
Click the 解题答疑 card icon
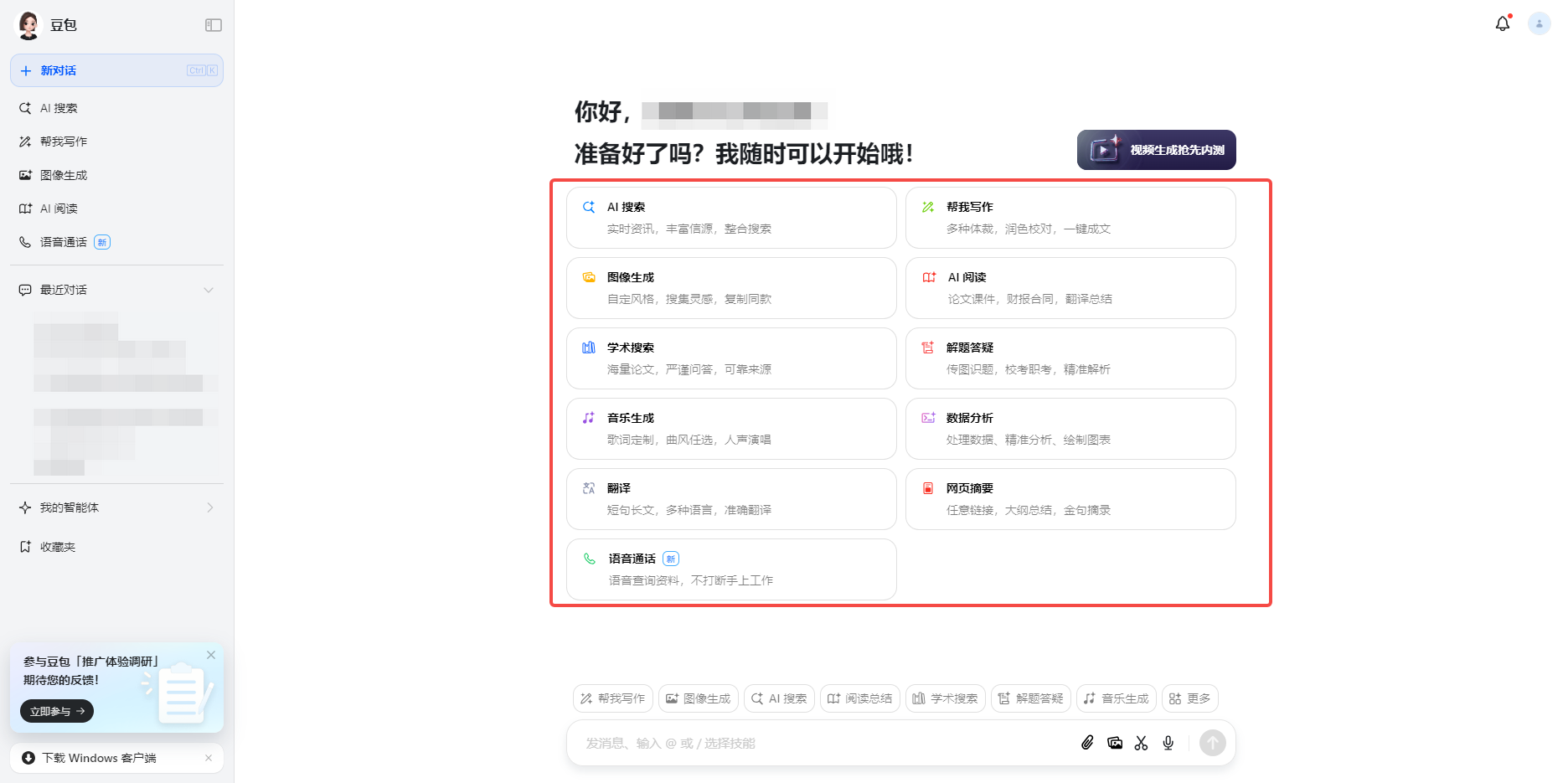click(x=928, y=348)
